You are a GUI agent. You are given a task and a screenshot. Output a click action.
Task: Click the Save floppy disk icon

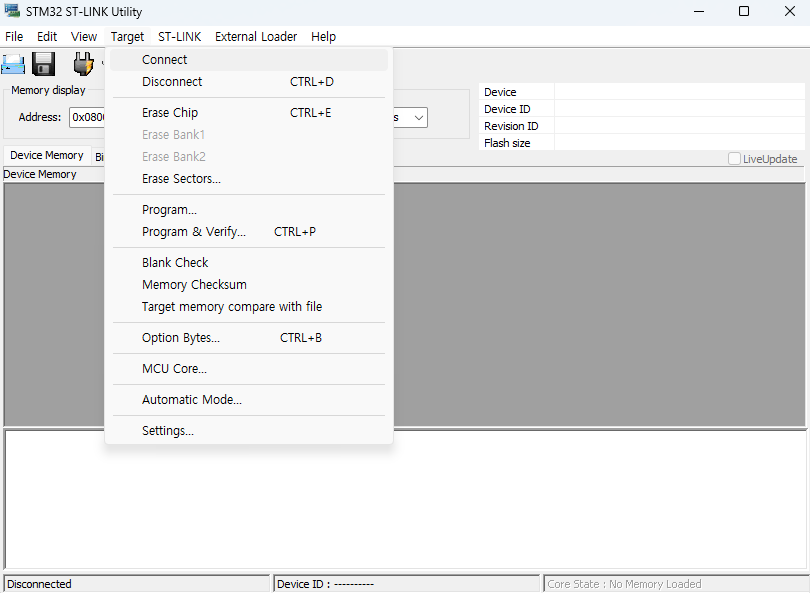tap(43, 64)
